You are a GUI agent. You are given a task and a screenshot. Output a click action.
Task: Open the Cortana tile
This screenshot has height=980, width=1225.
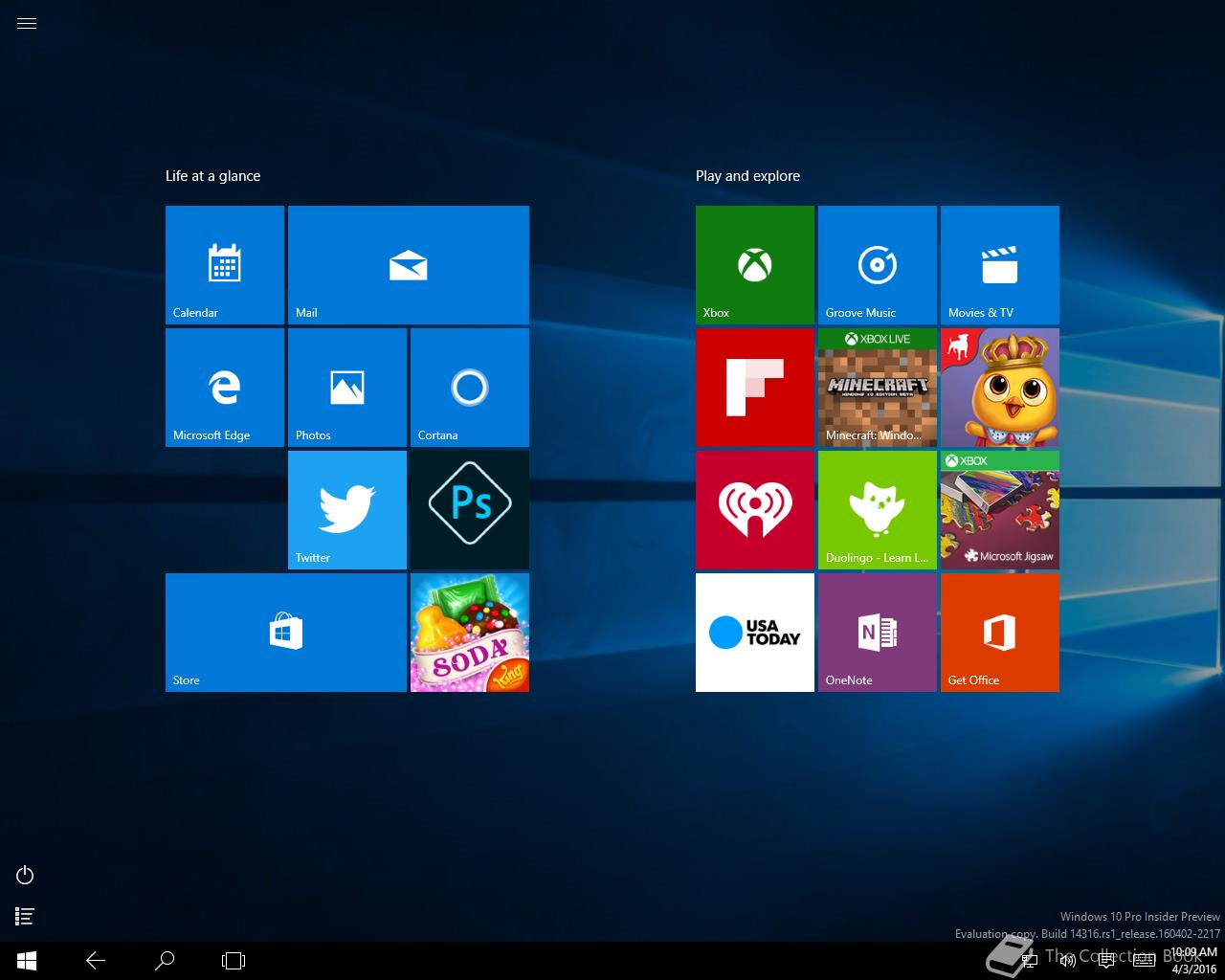coord(470,388)
